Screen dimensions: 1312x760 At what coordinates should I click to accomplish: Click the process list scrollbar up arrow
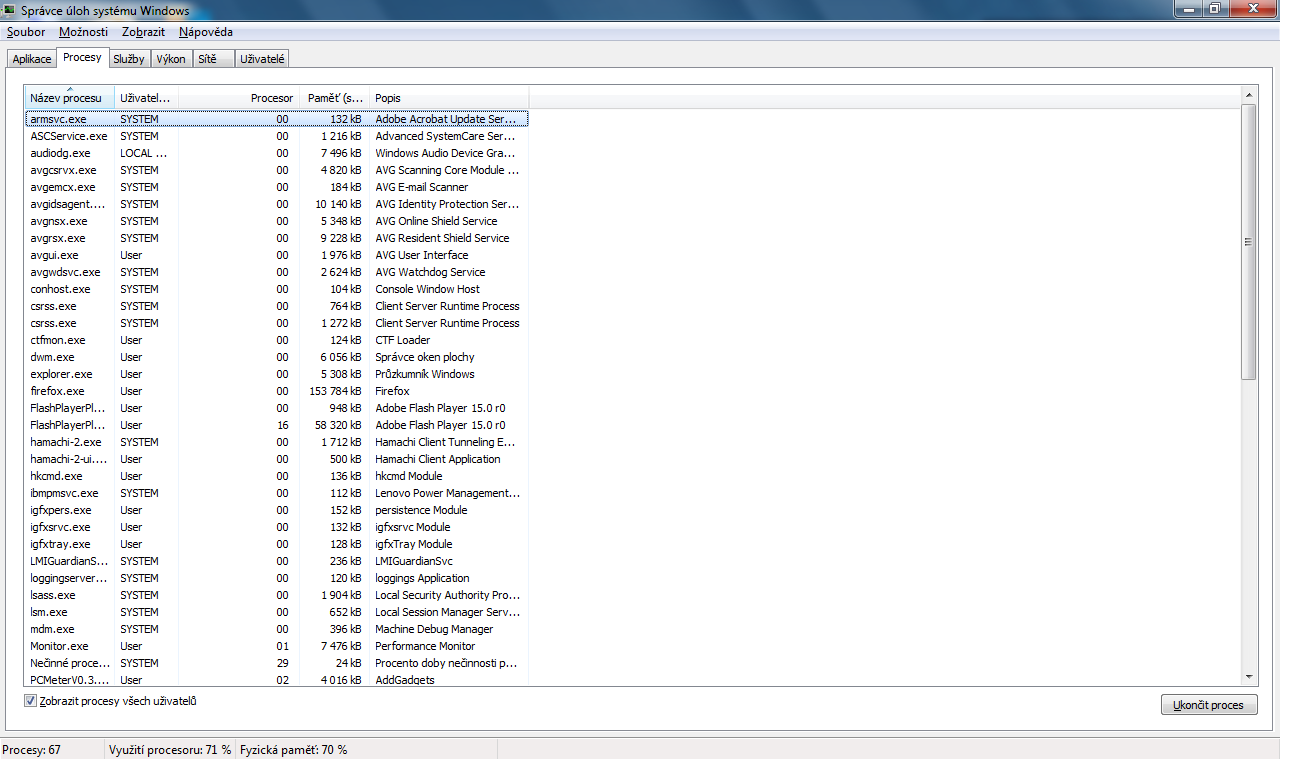[1249, 95]
